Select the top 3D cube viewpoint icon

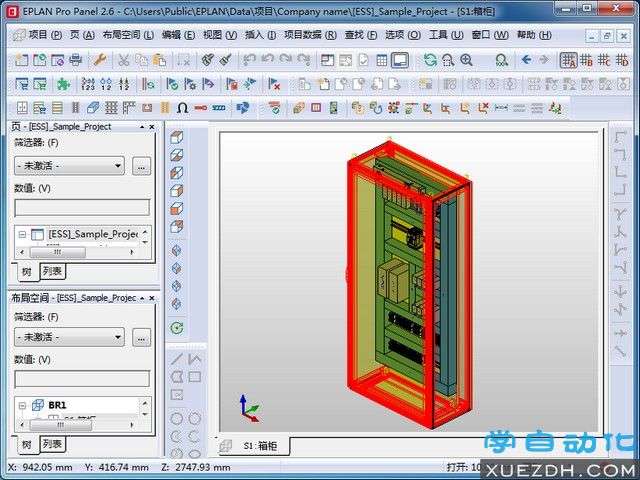click(x=176, y=137)
